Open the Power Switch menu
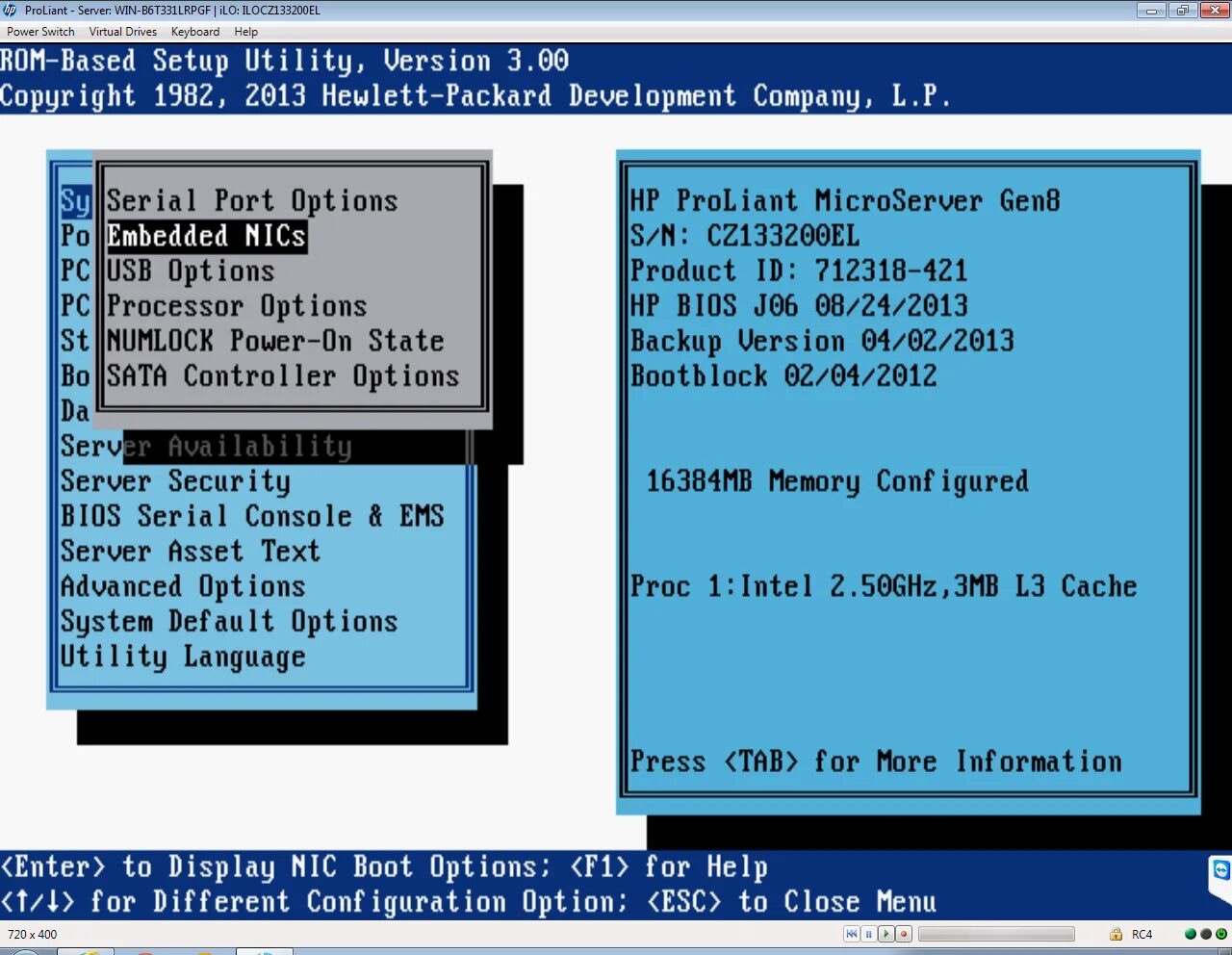The width and height of the screenshot is (1232, 955). tap(40, 32)
